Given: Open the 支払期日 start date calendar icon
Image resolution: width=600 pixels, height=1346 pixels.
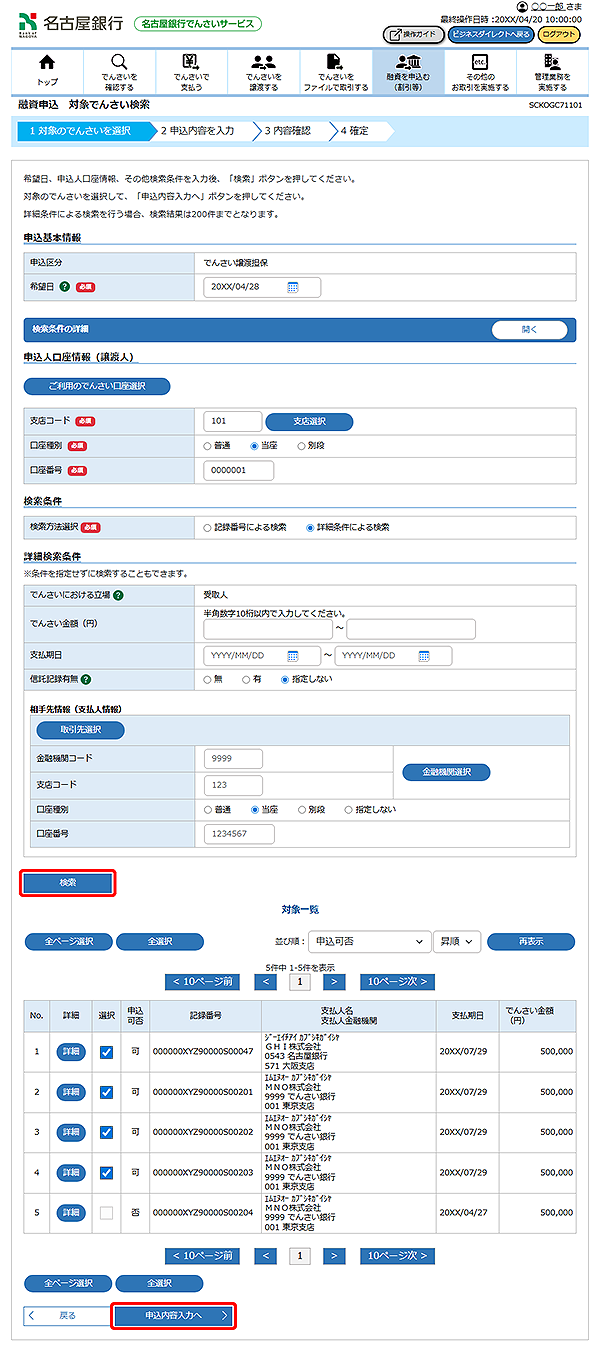Looking at the screenshot, I should 293,656.
